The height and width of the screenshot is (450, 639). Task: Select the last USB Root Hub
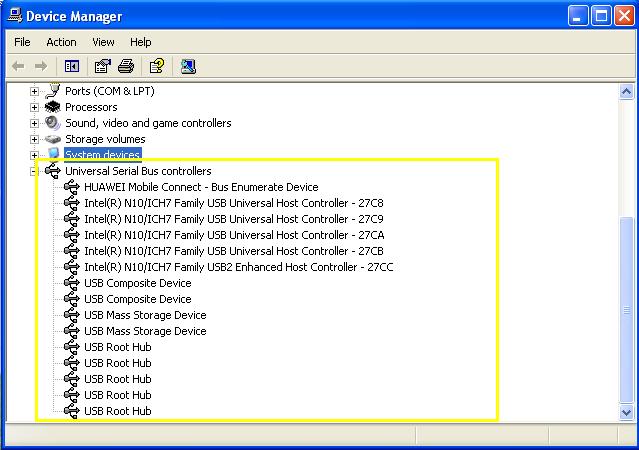[x=118, y=411]
